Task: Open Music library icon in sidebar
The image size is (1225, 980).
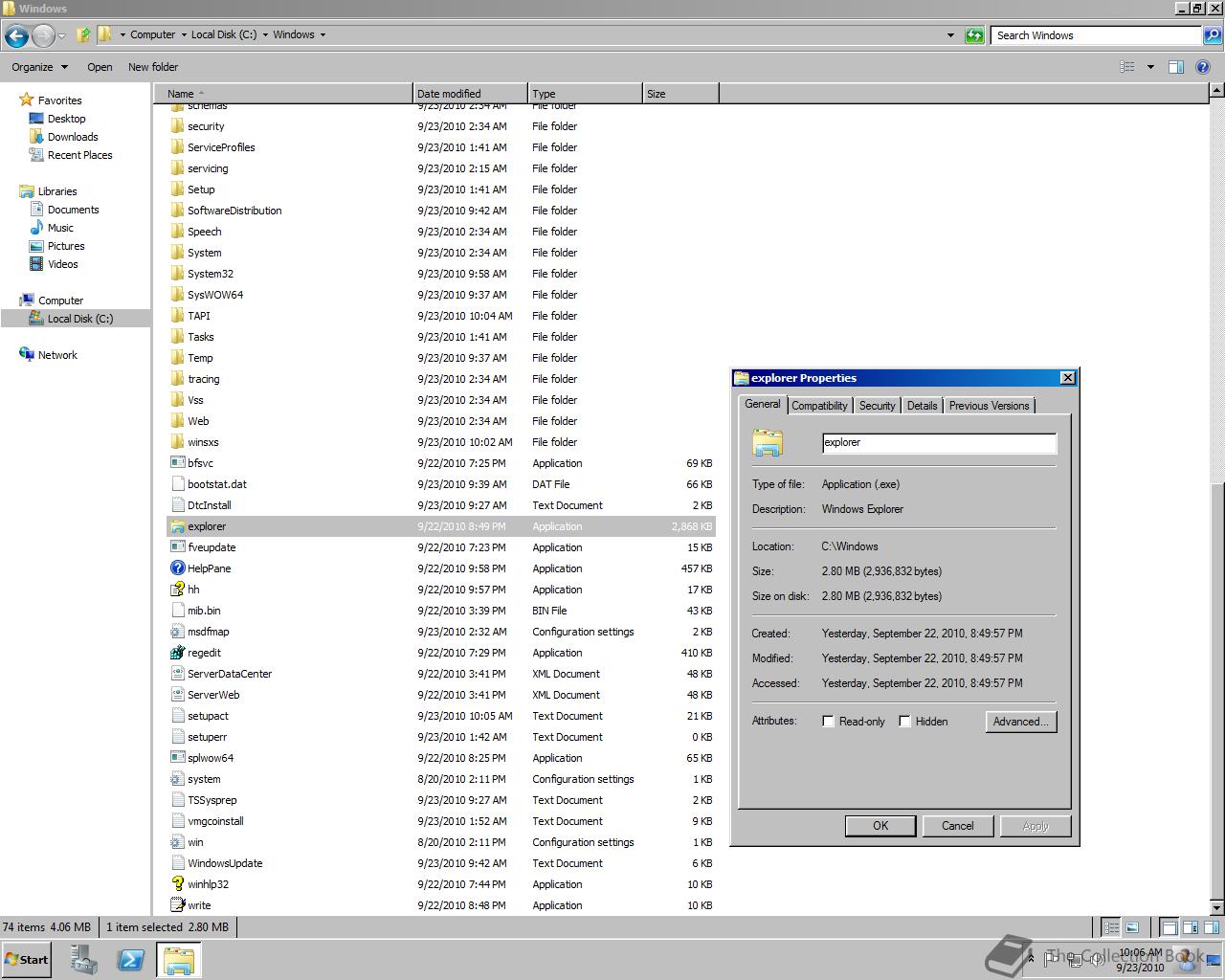Action: [36, 228]
